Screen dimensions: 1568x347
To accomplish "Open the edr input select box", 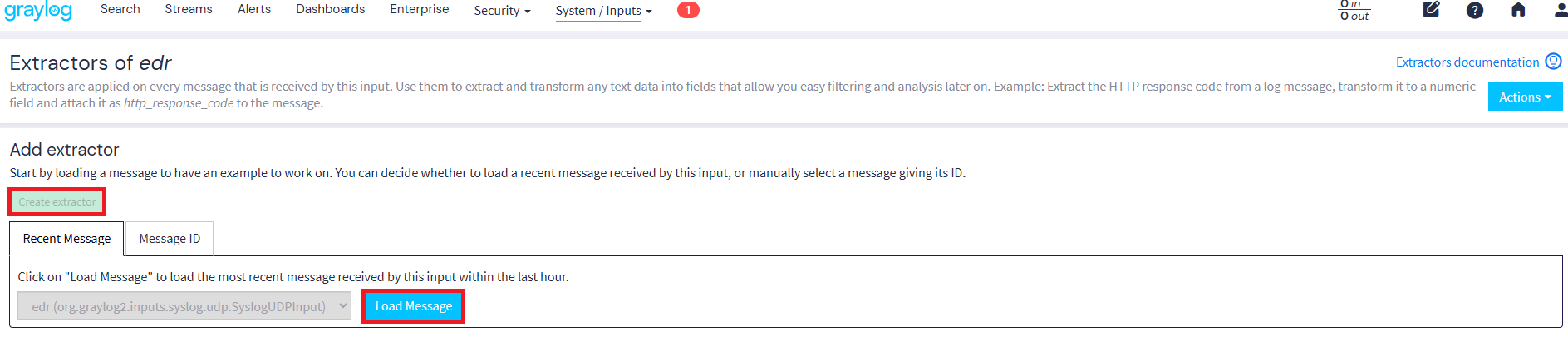I will [184, 306].
